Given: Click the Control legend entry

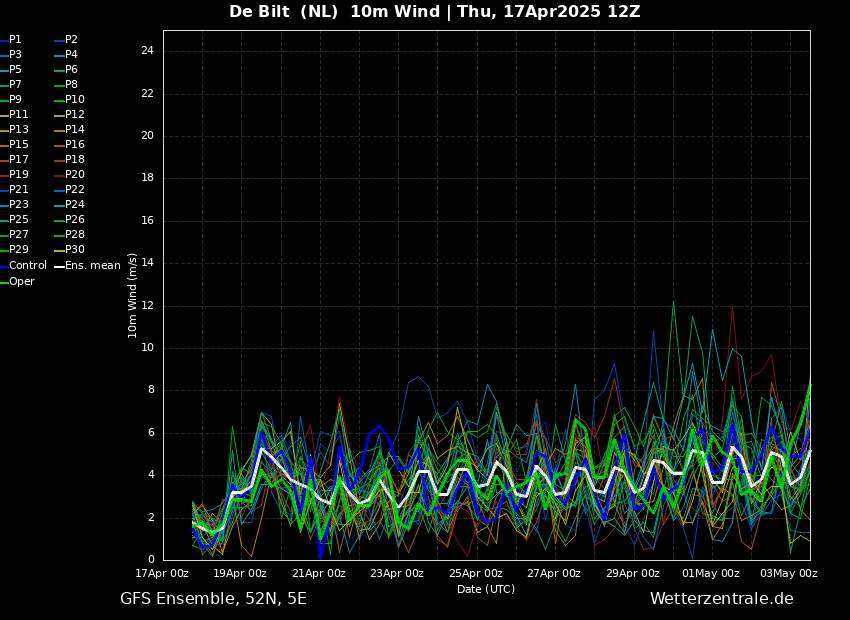Looking at the screenshot, I should (27, 266).
